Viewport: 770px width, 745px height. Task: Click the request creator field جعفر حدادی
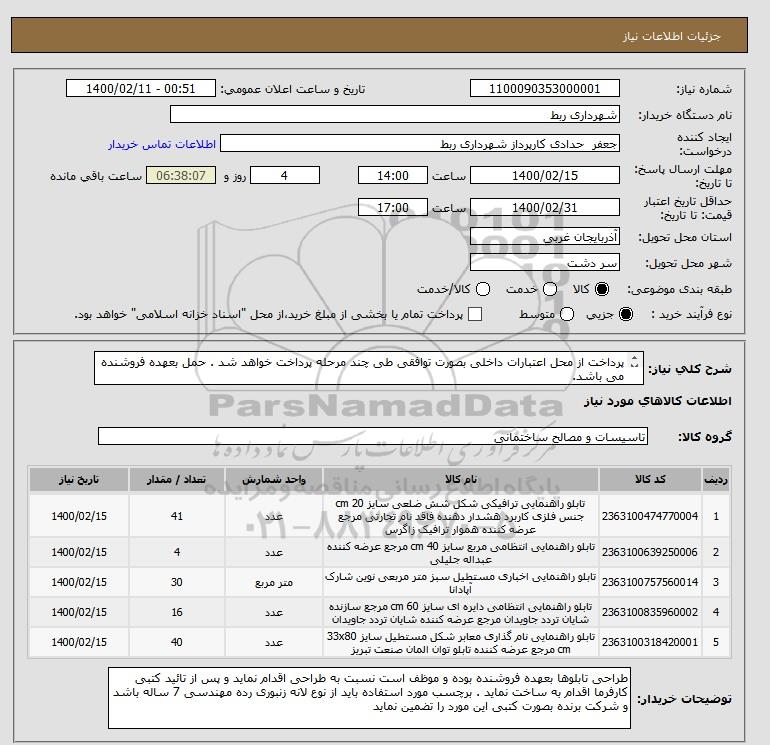coord(420,144)
